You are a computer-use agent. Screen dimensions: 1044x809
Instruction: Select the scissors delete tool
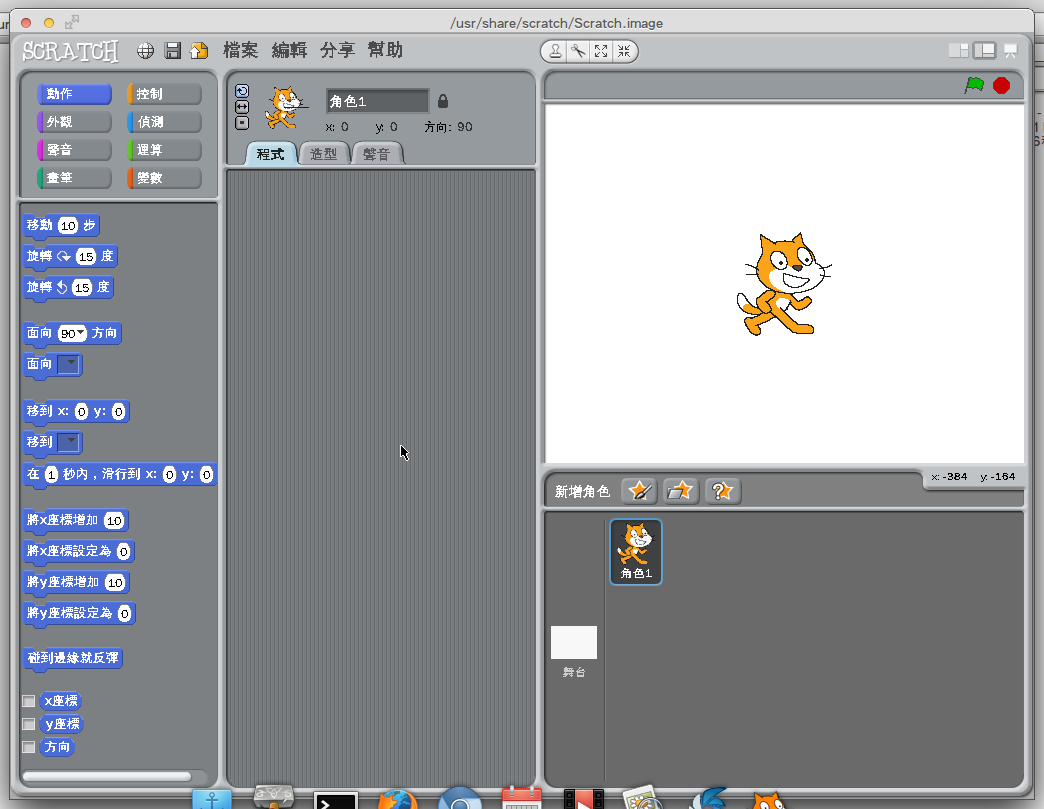click(578, 51)
